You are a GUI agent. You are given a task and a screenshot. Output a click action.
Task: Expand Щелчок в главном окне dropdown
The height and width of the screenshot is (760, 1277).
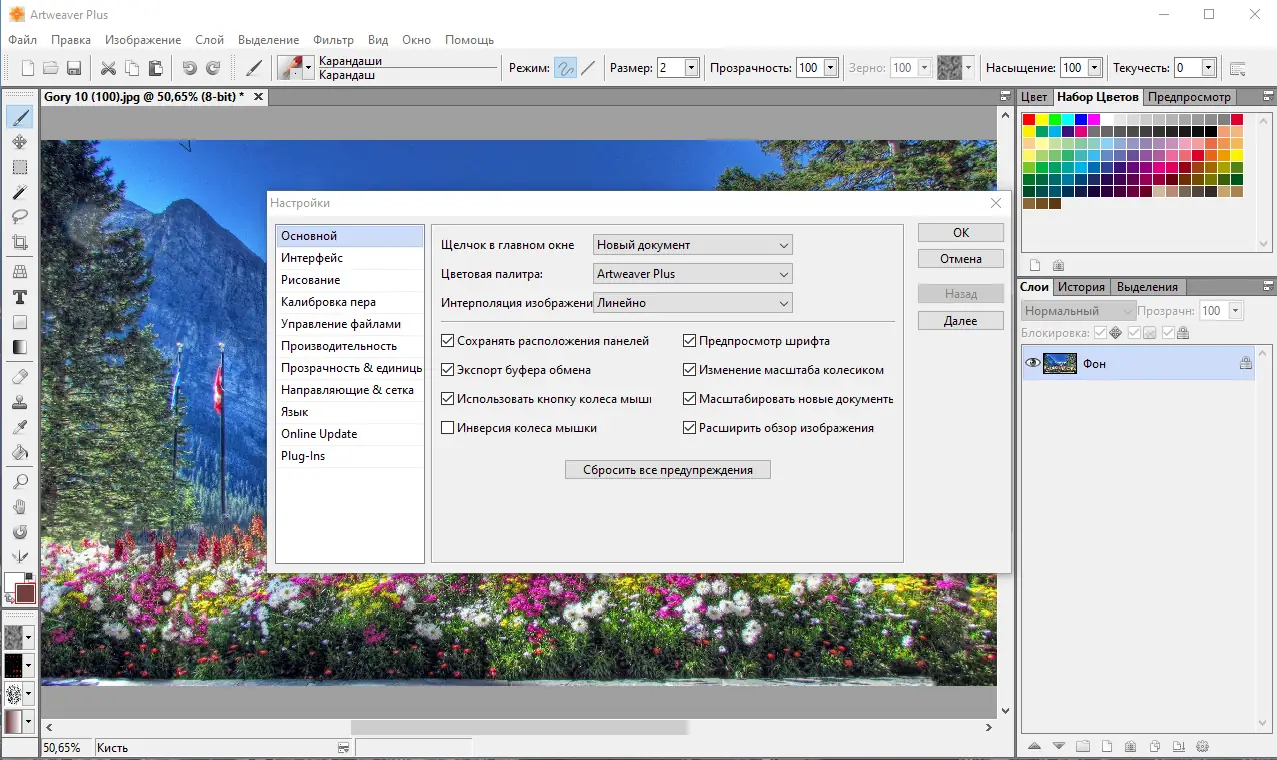tap(692, 245)
